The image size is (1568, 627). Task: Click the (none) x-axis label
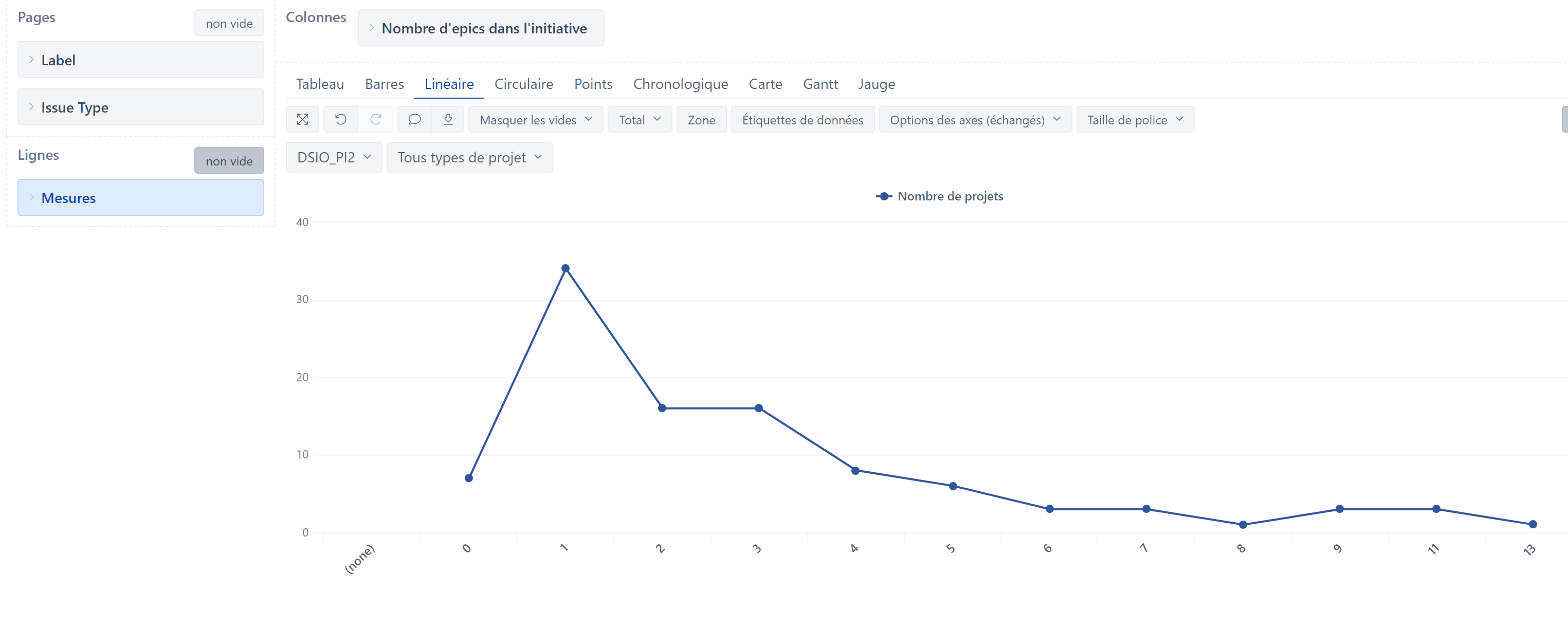[360, 559]
